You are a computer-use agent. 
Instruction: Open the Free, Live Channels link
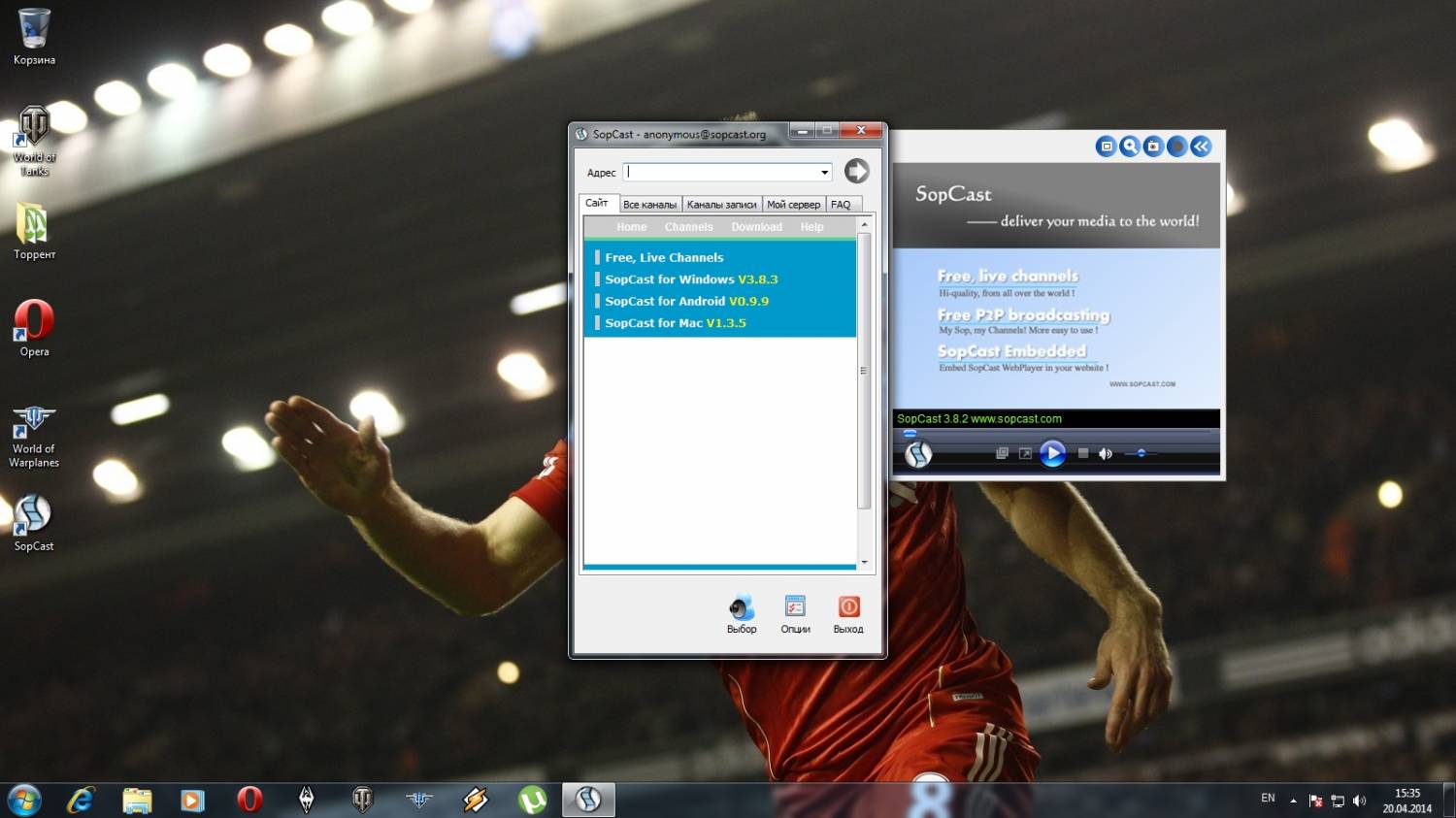[x=664, y=257]
